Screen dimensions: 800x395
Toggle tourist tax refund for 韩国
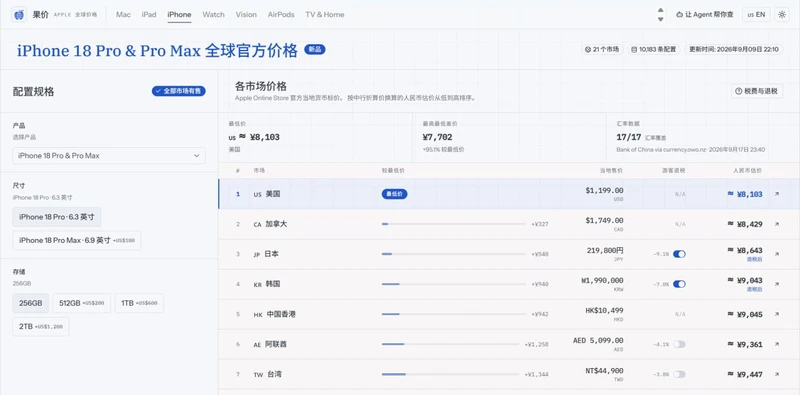679,284
